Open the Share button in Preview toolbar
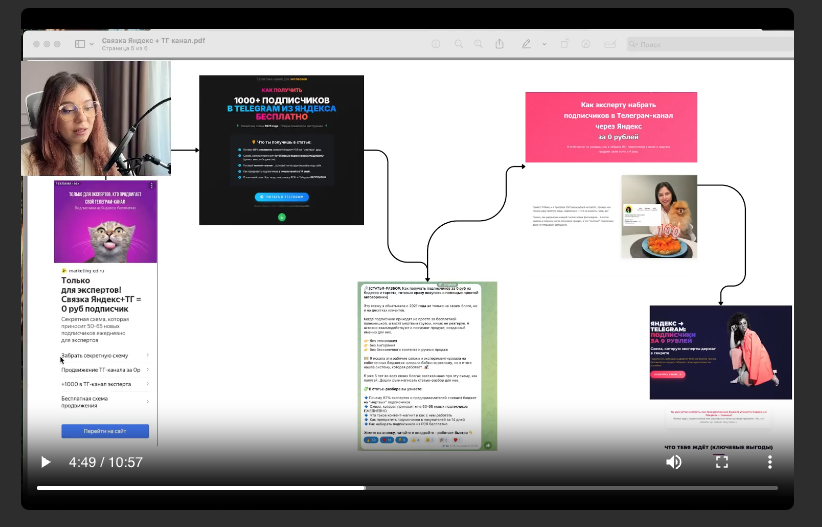 pyautogui.click(x=500, y=44)
